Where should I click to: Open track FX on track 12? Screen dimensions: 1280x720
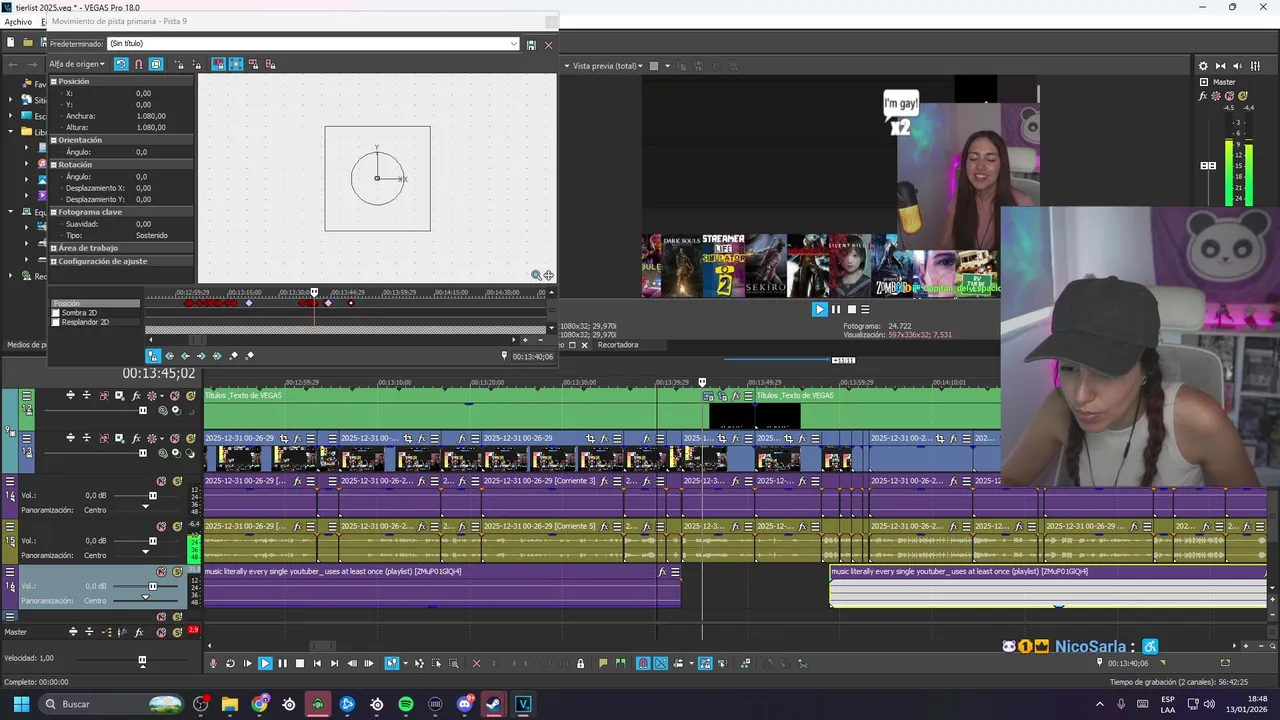click(x=136, y=396)
